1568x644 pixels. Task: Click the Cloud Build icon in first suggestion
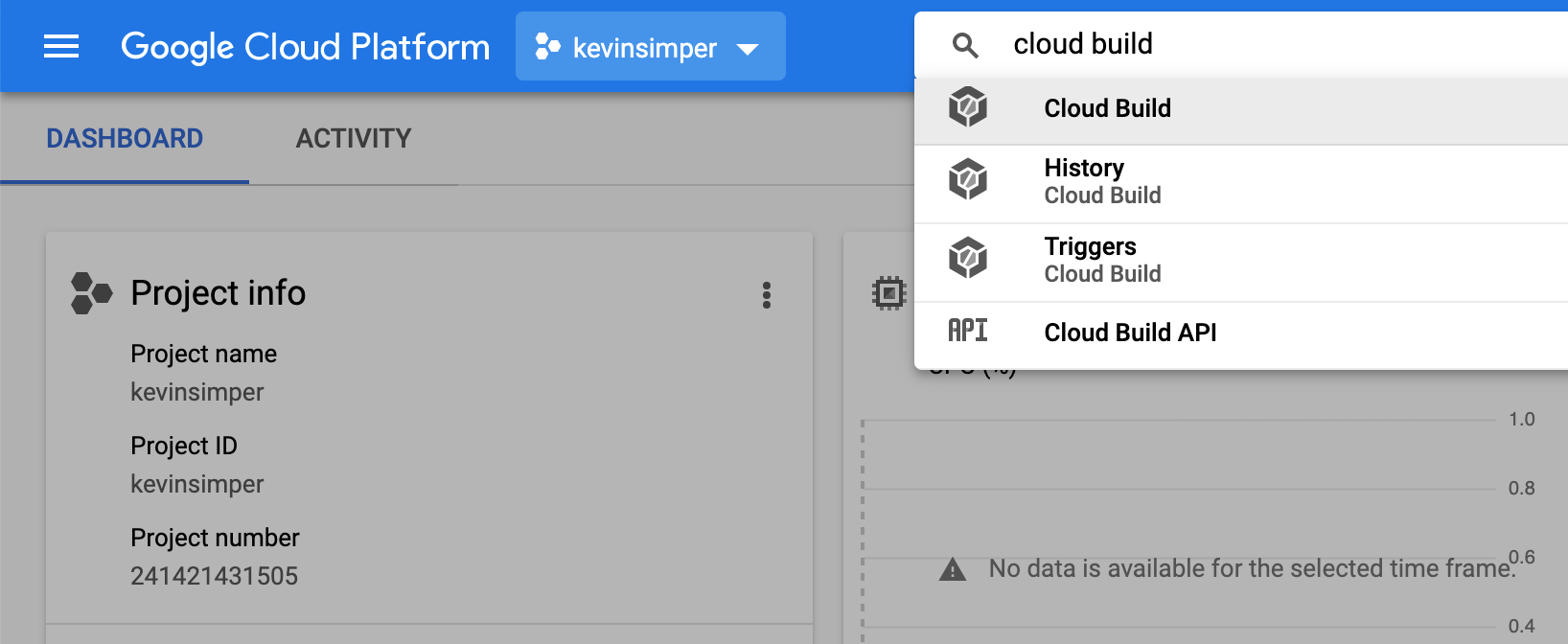click(968, 106)
